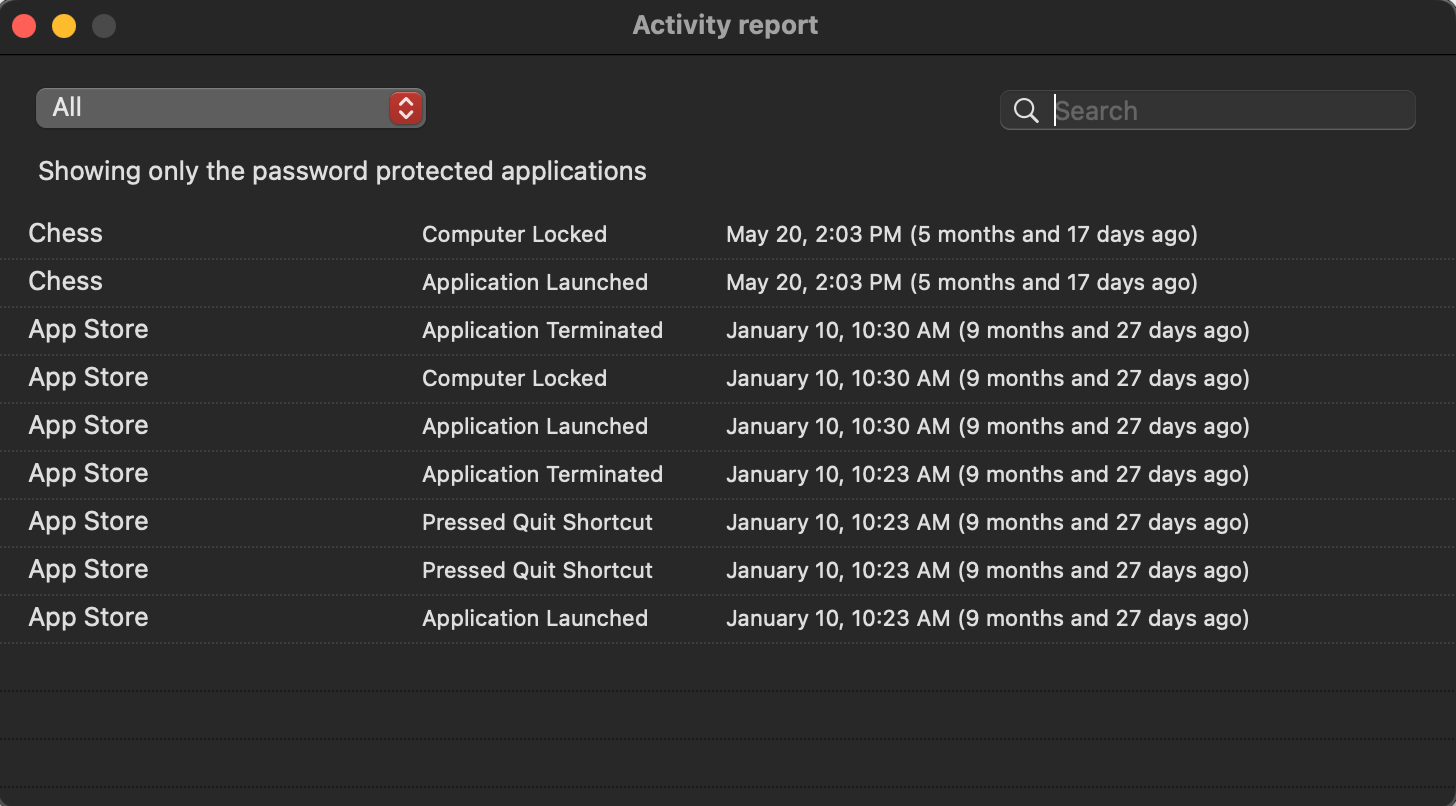The image size is (1456, 806).
Task: Select App Store Application Terminated at 10:23 AM
Action: coord(542,474)
